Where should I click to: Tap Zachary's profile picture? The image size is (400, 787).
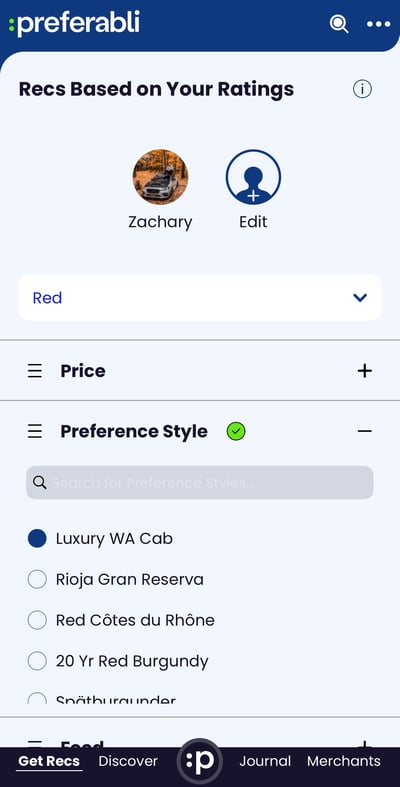[160, 177]
